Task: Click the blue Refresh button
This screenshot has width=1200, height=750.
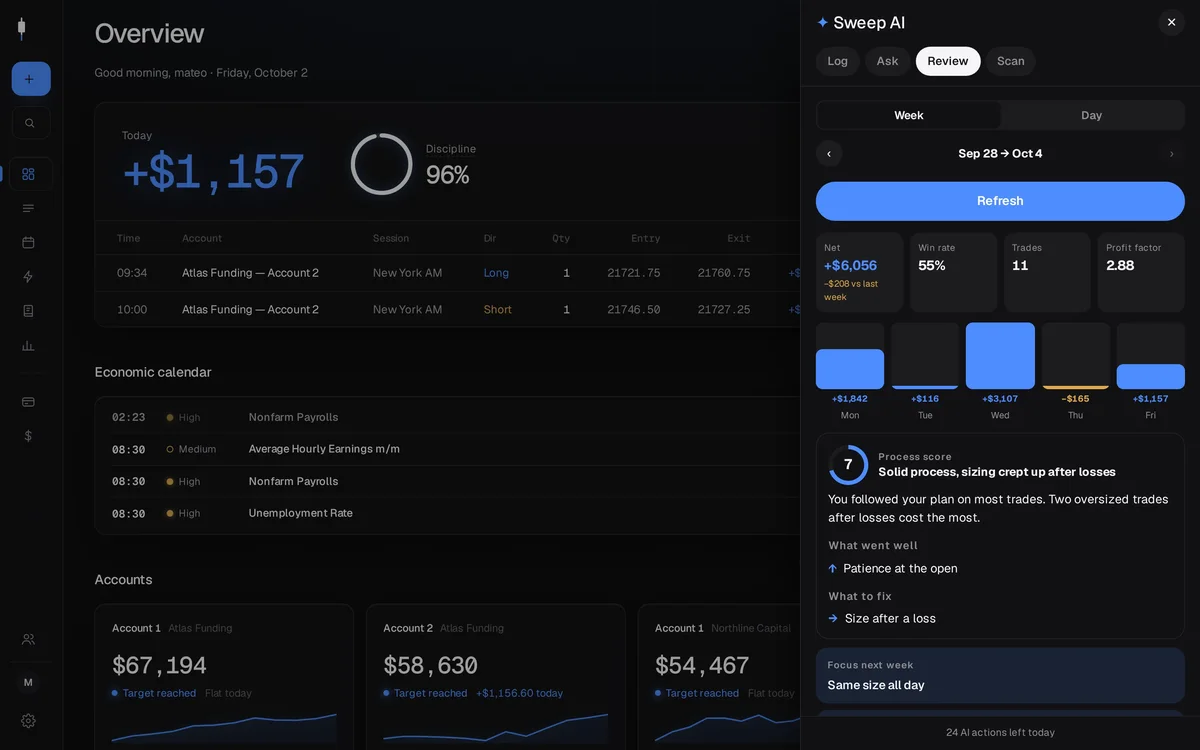Action: pyautogui.click(x=1000, y=201)
